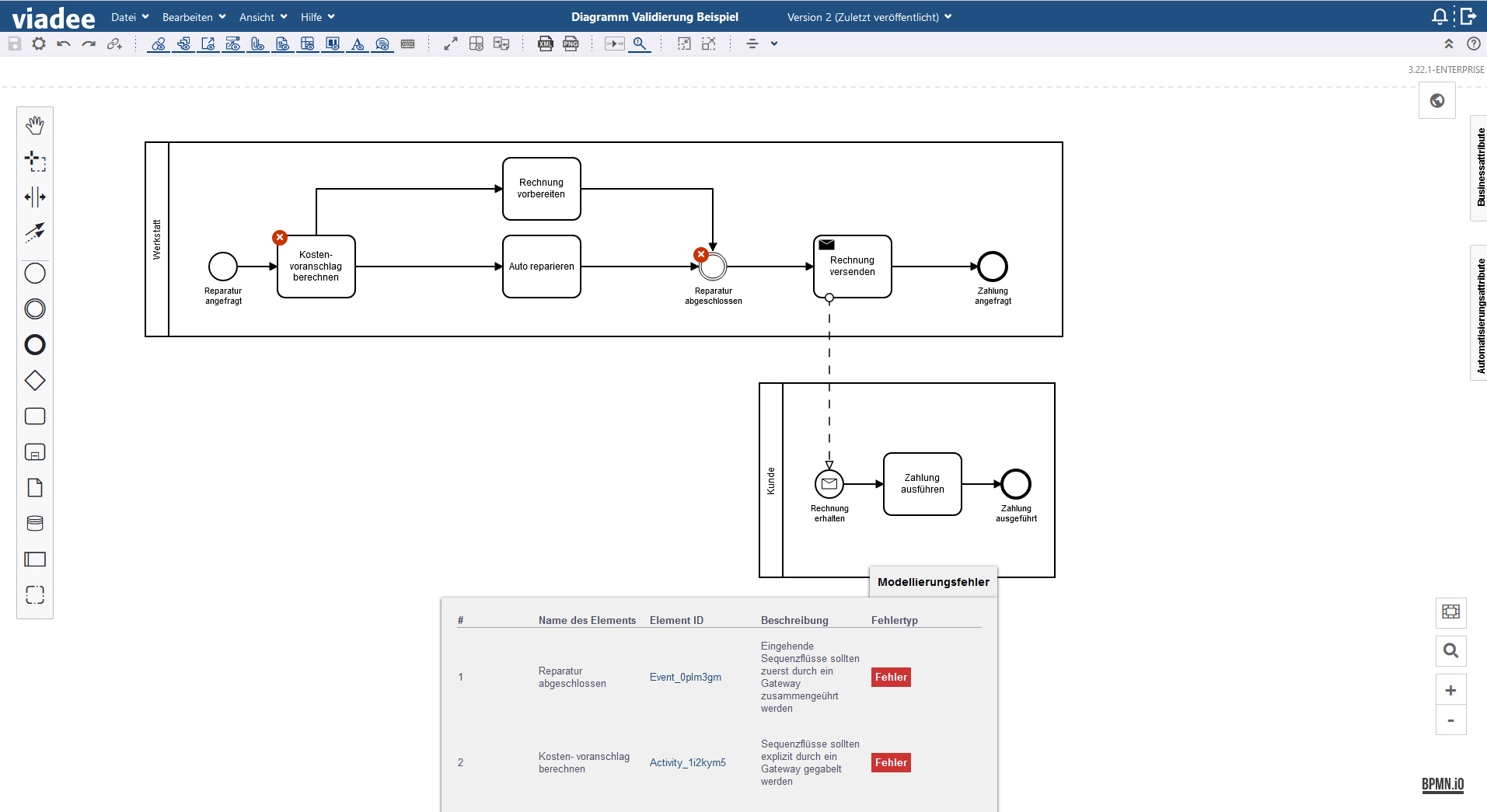Create group from palette
This screenshot has height=812, width=1487.
click(x=35, y=595)
